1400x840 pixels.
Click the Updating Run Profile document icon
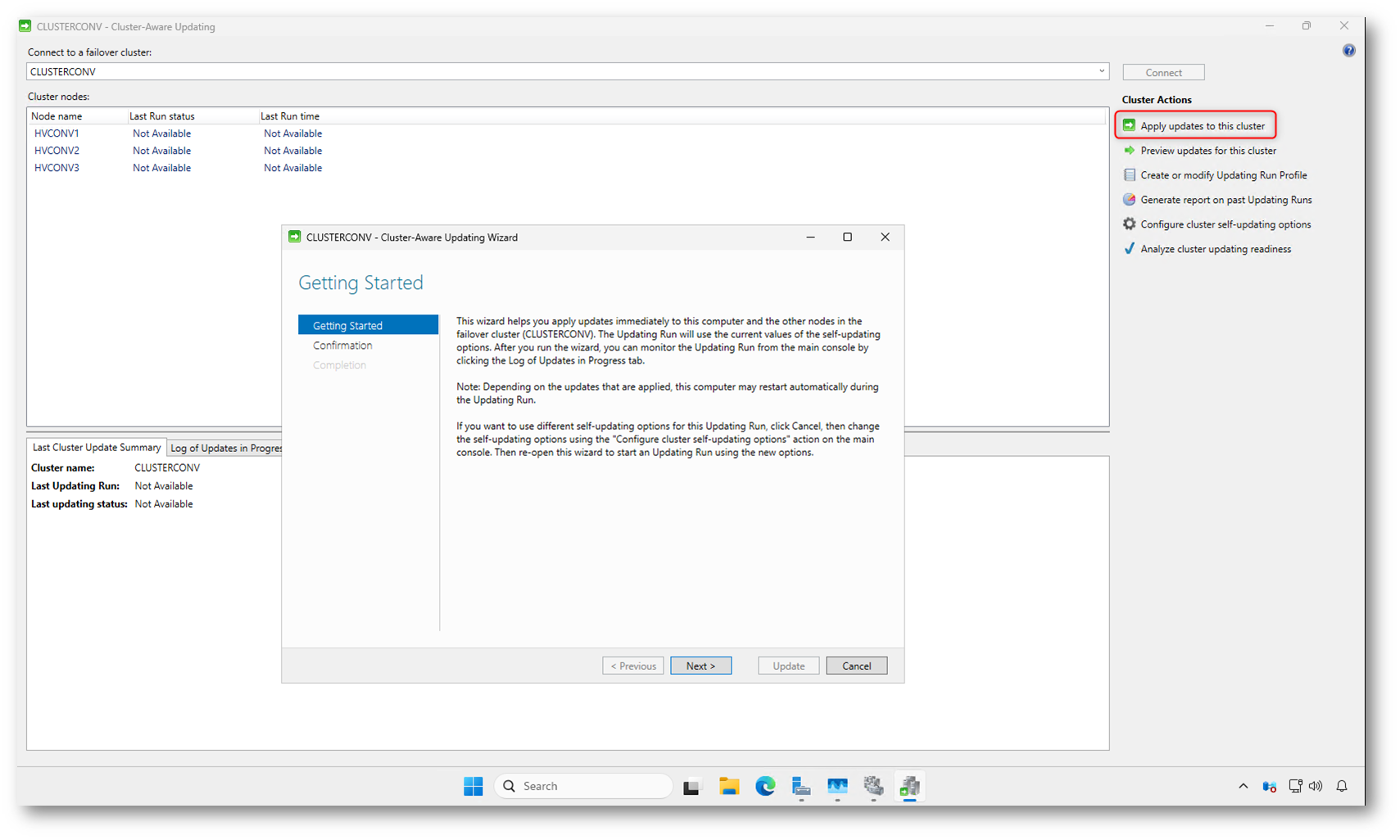pos(1129,174)
